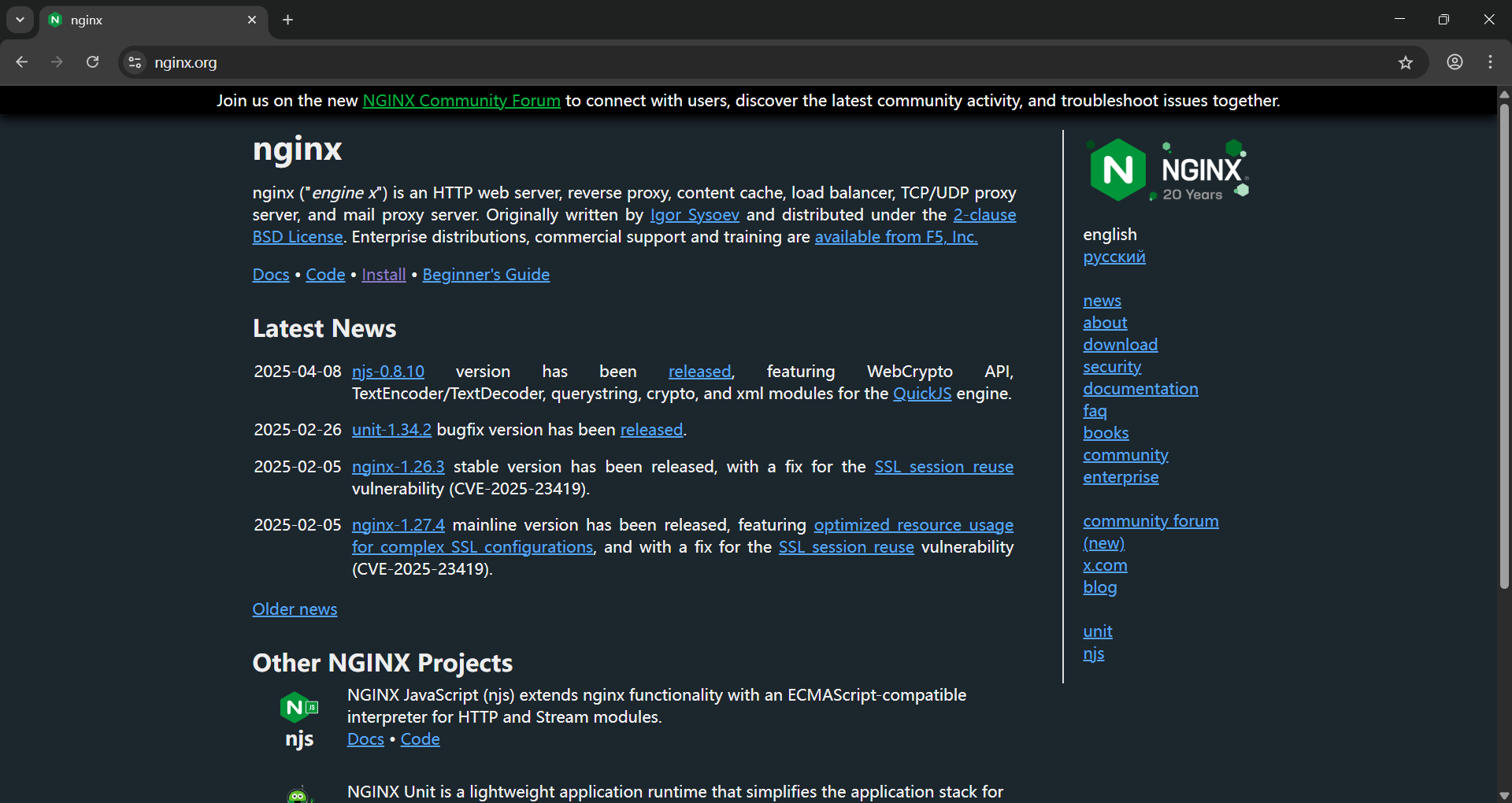
Task: Open the Chrome three-dot menu
Action: pyautogui.click(x=1491, y=62)
